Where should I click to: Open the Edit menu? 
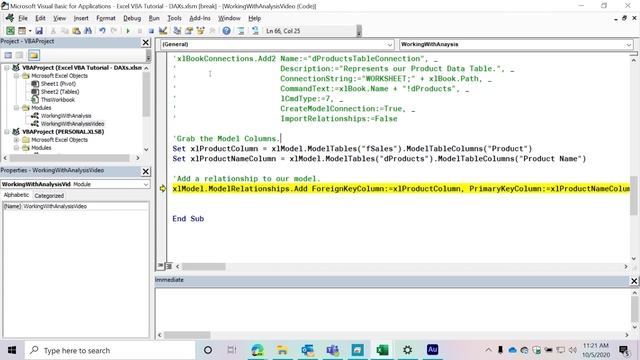[x=40, y=18]
